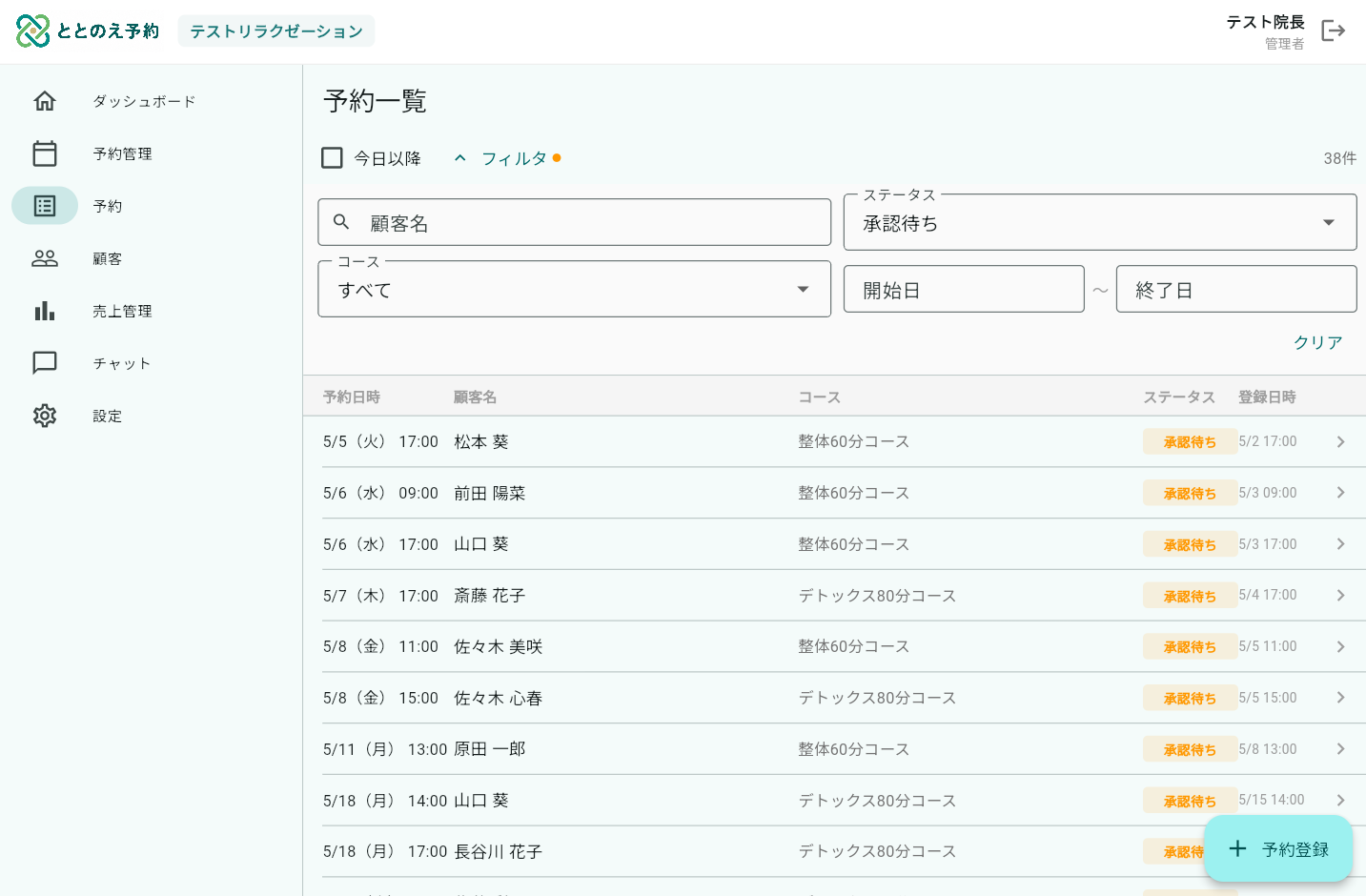Screen dimensions: 1366x896
Task: Click the 38件 result count
Action: [x=1339, y=158]
